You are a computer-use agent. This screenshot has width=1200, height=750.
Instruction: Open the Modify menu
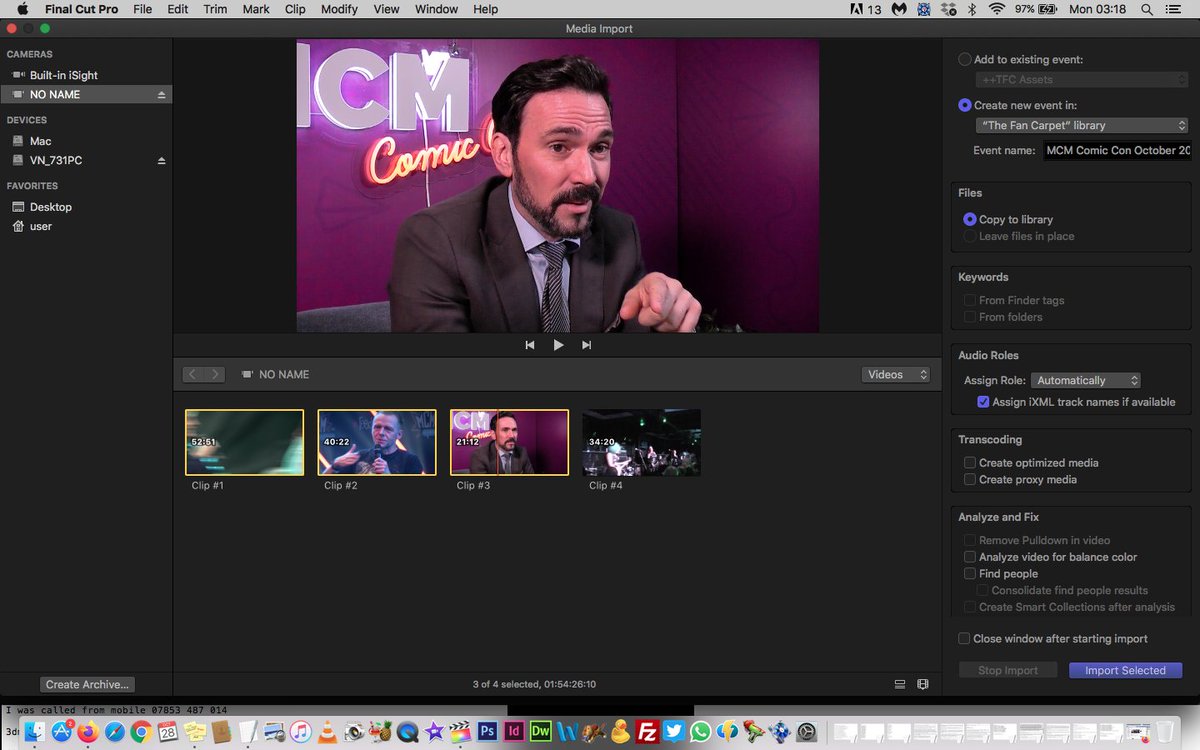tap(339, 9)
